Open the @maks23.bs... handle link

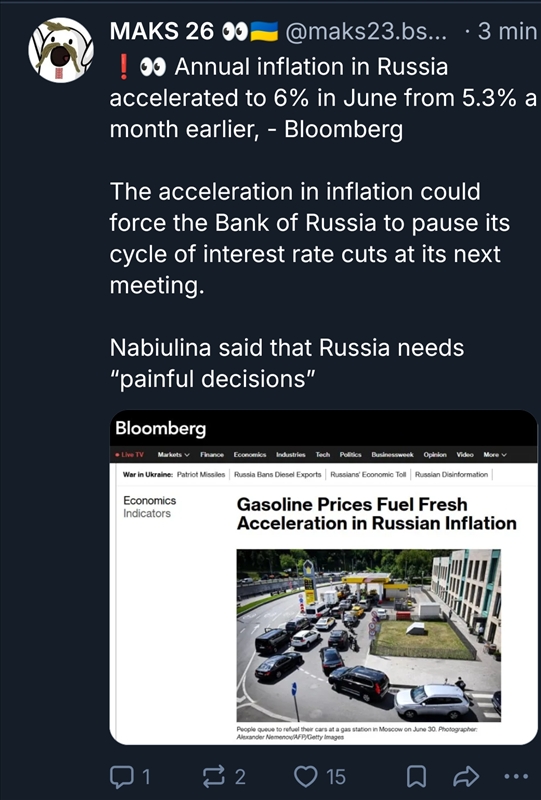(x=365, y=32)
